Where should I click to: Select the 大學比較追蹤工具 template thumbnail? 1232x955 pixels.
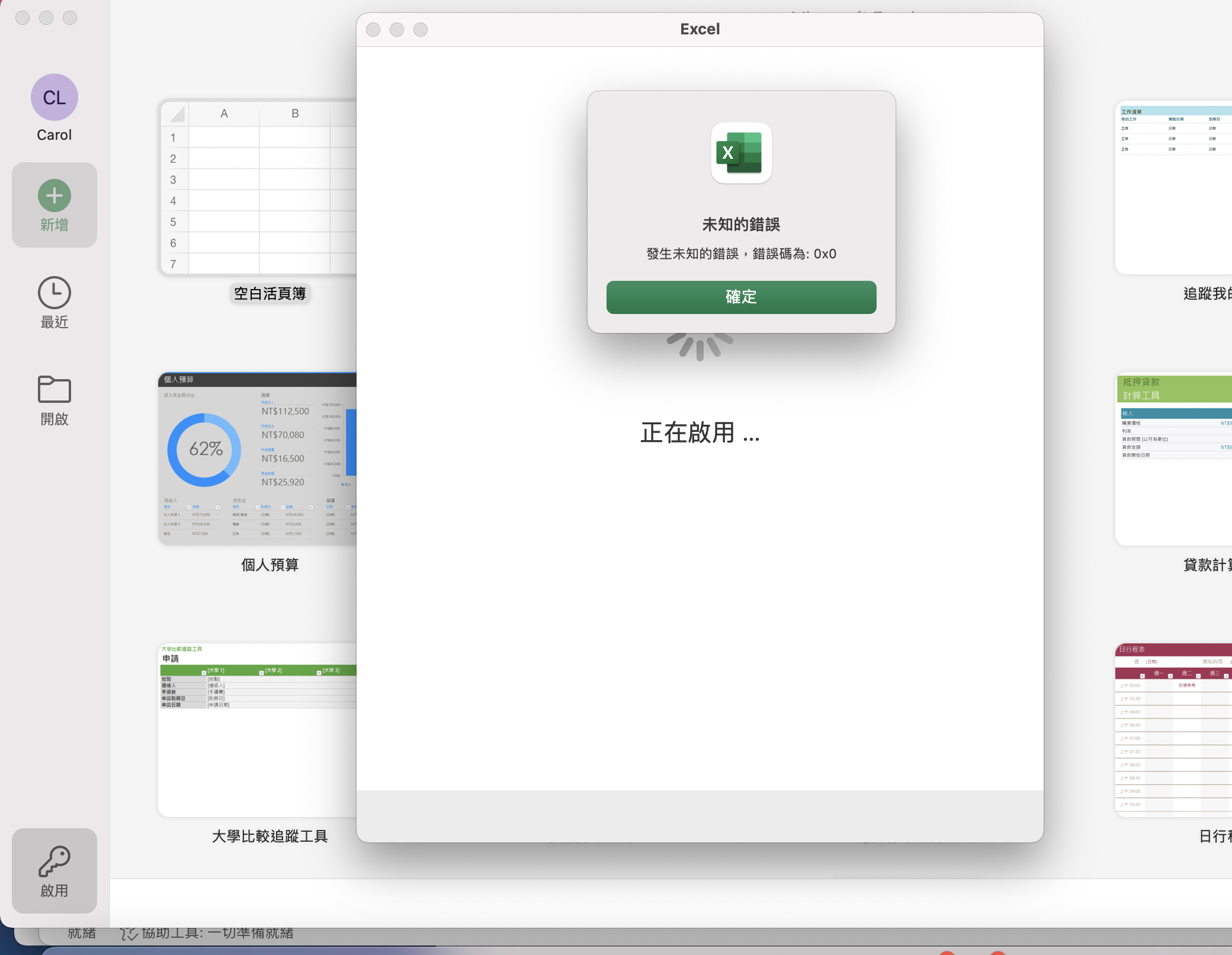[x=258, y=729]
